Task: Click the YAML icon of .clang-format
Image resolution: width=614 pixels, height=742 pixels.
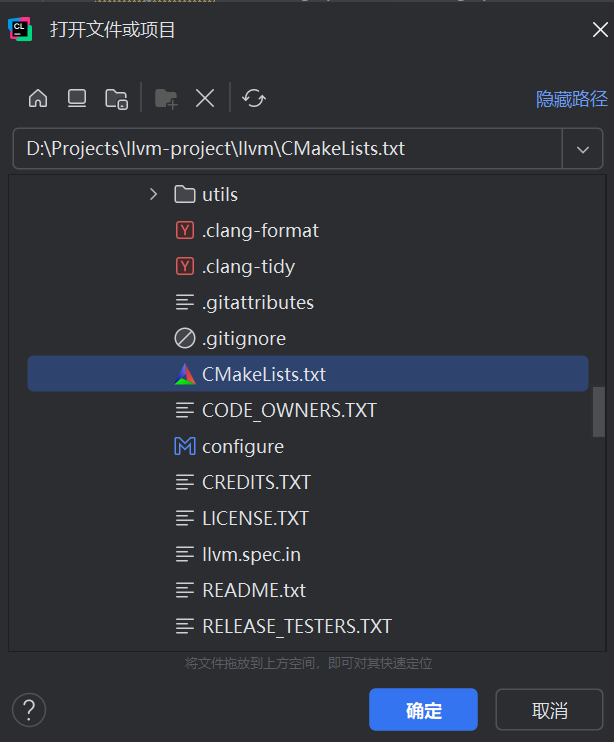Action: pyautogui.click(x=185, y=230)
